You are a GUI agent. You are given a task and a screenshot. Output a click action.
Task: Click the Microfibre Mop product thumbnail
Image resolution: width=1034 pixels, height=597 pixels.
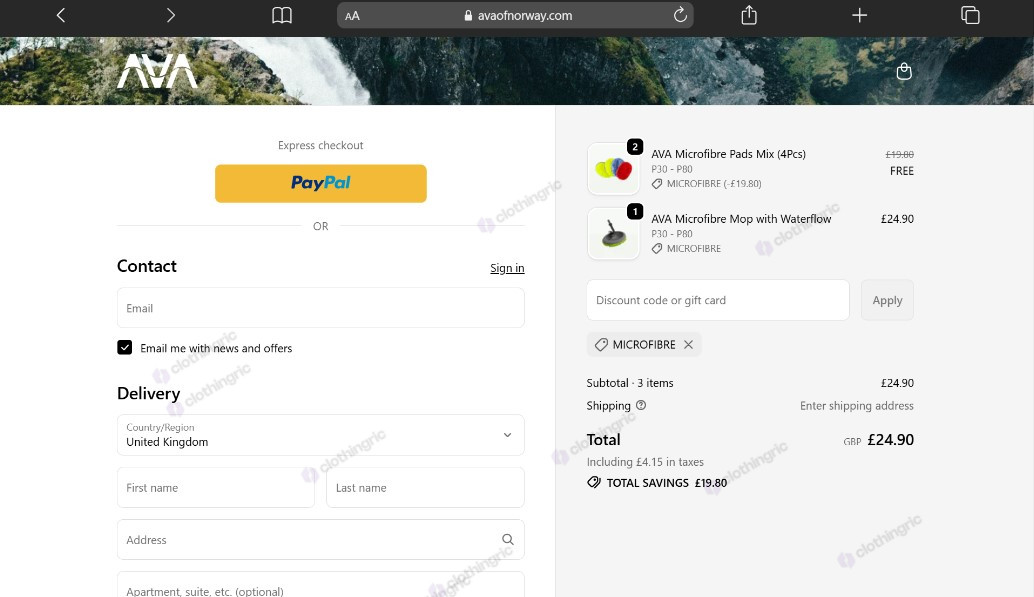(613, 234)
